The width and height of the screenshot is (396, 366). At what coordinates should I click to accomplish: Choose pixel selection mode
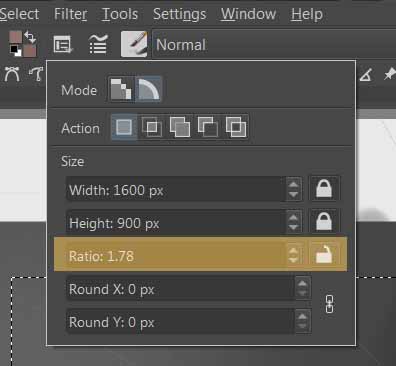click(x=121, y=89)
